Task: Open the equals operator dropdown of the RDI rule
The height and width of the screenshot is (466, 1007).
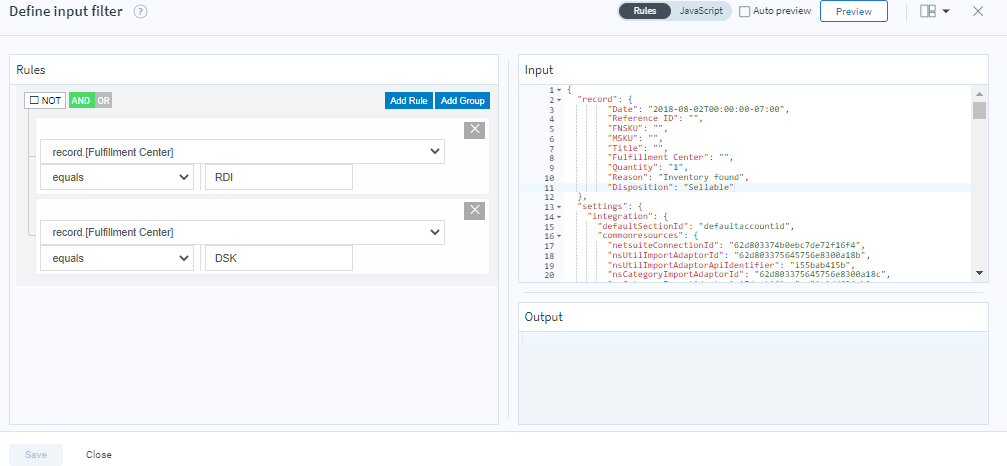Action: click(117, 177)
